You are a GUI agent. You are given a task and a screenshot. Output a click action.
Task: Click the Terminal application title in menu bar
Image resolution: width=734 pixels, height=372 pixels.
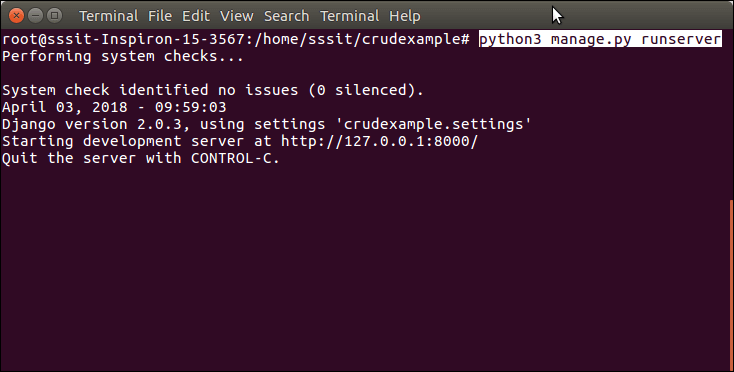(x=108, y=16)
